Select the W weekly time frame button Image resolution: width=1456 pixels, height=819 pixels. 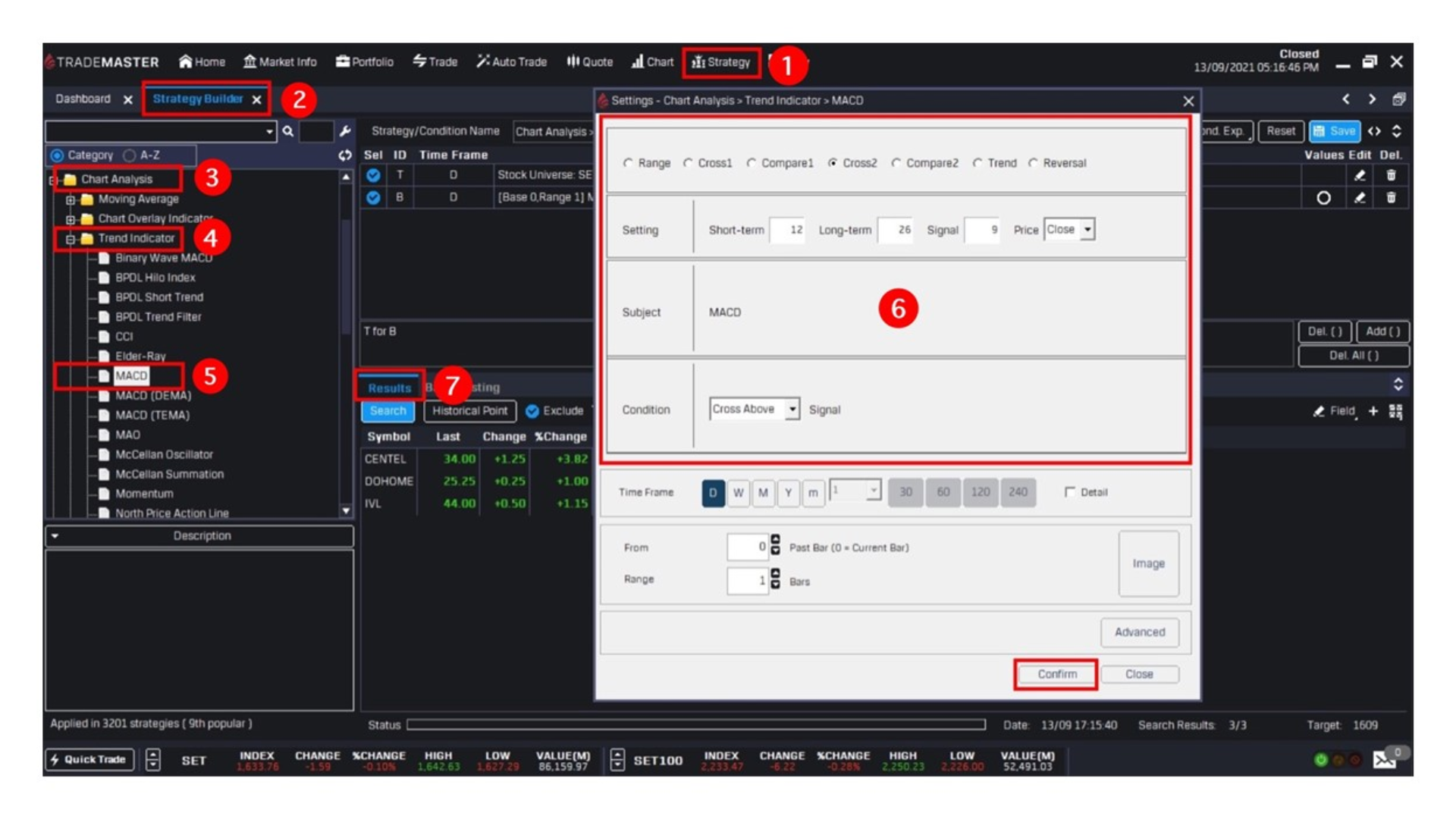pyautogui.click(x=738, y=492)
